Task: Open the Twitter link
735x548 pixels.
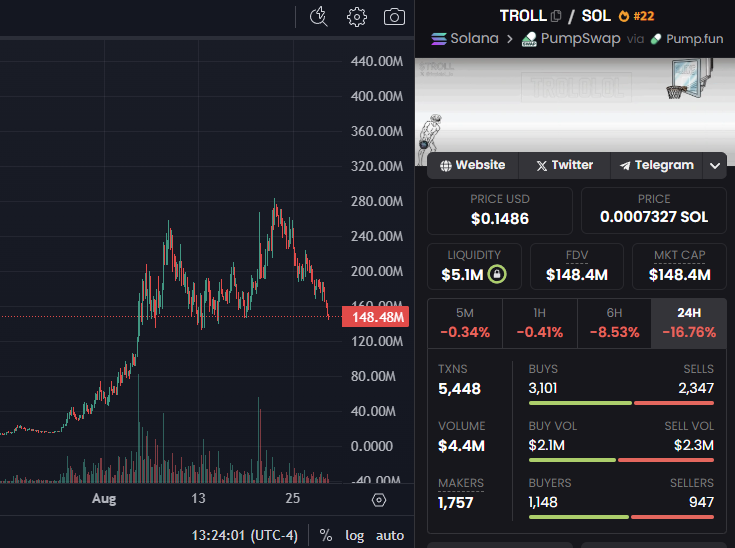Action: [564, 165]
